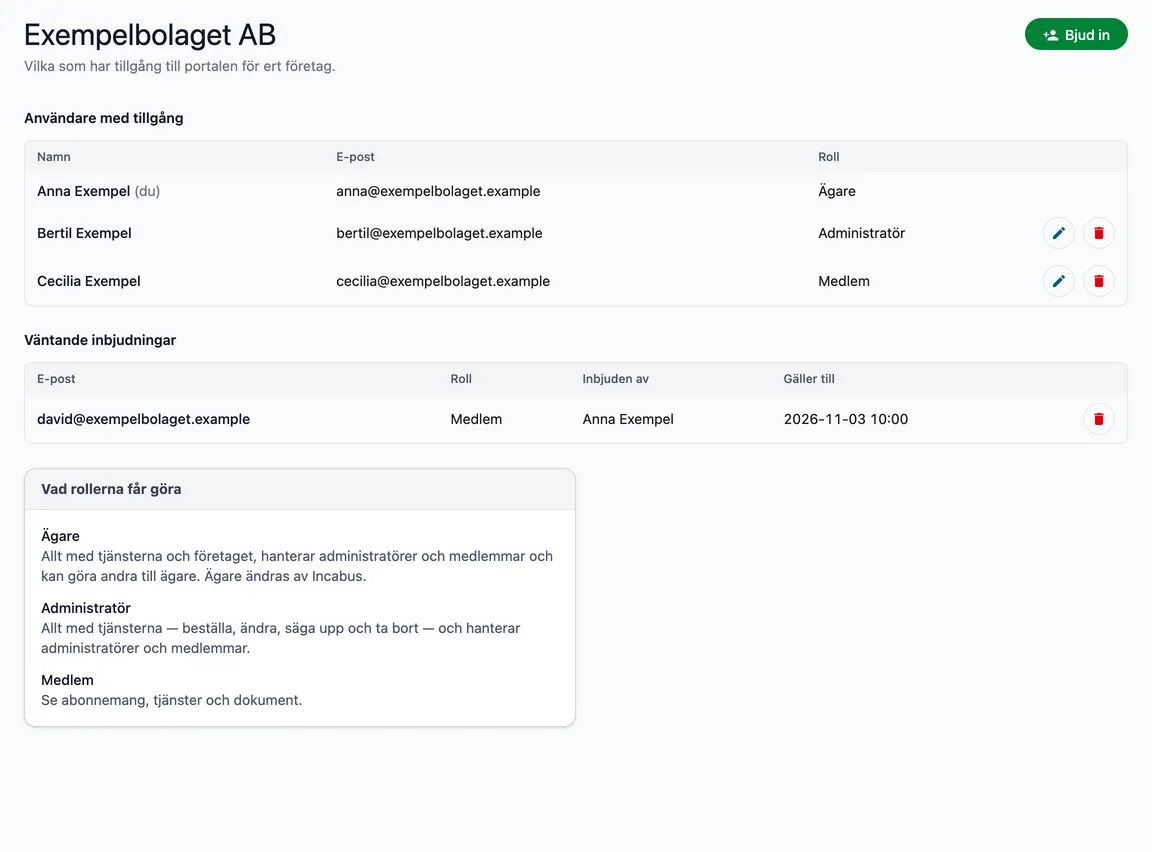Delete user Bertil Exempel with trash icon
The image size is (1152, 852).
coord(1098,234)
